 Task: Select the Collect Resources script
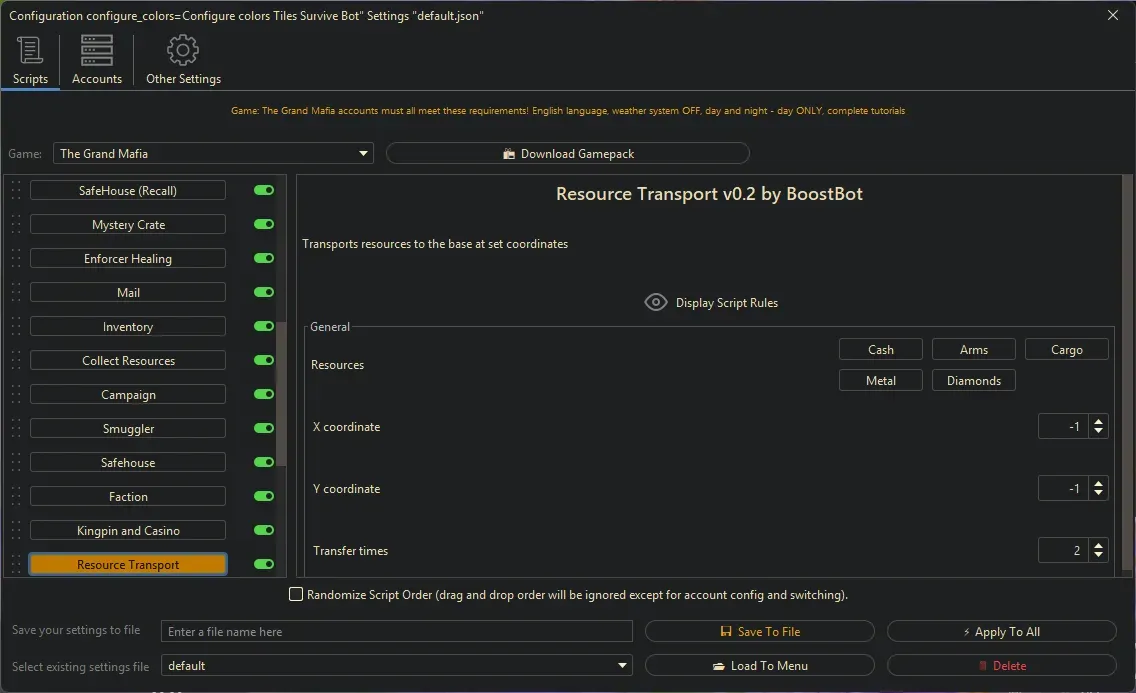coord(128,361)
